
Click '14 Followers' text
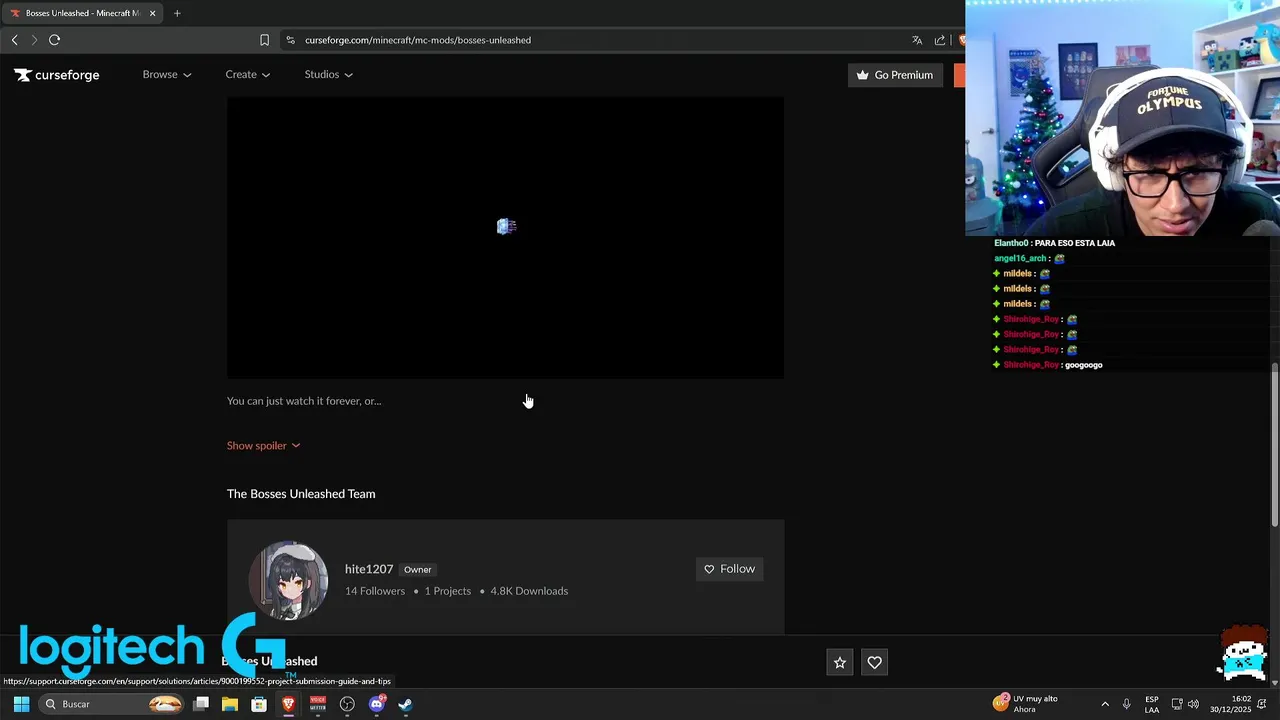(x=375, y=591)
